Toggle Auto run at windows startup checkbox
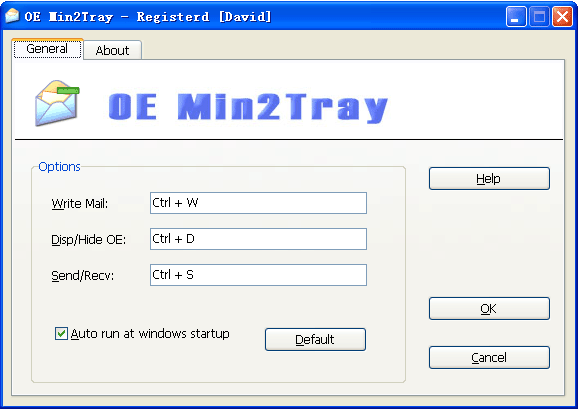Screen dimensions: 579x410 coord(61,334)
